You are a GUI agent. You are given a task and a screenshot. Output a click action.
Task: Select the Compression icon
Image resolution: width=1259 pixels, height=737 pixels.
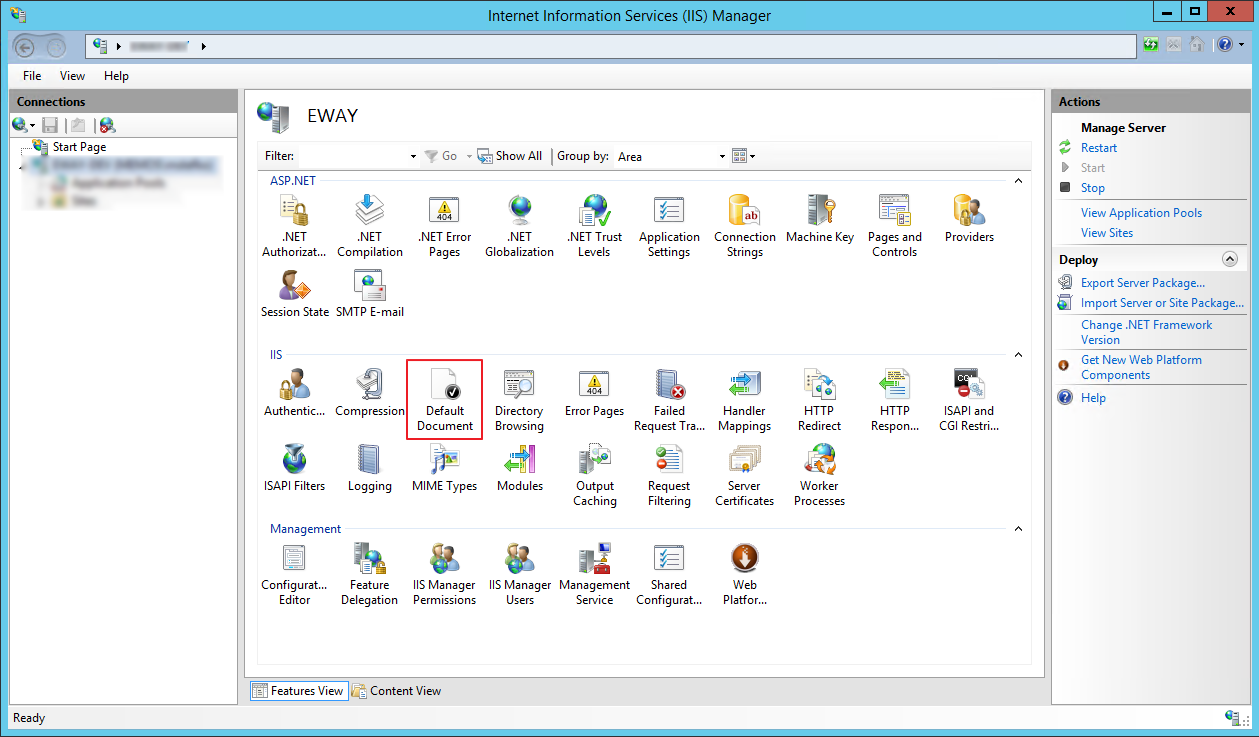click(x=370, y=393)
